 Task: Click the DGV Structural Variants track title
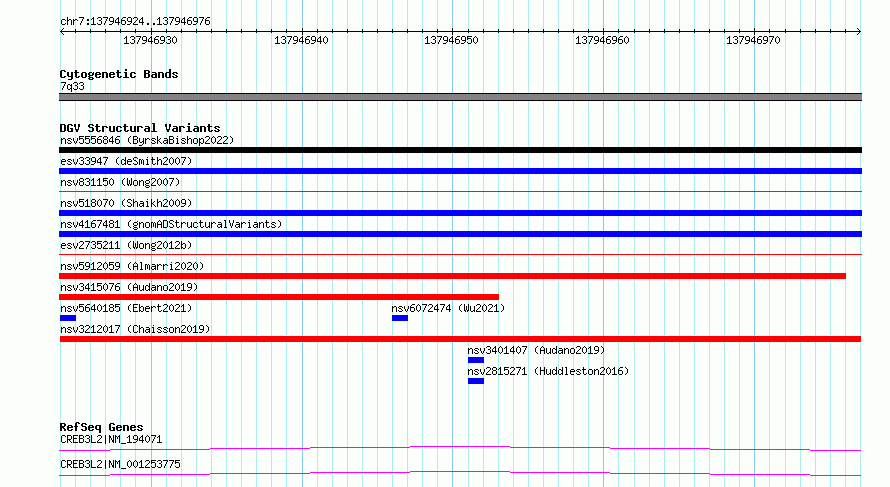click(x=140, y=128)
